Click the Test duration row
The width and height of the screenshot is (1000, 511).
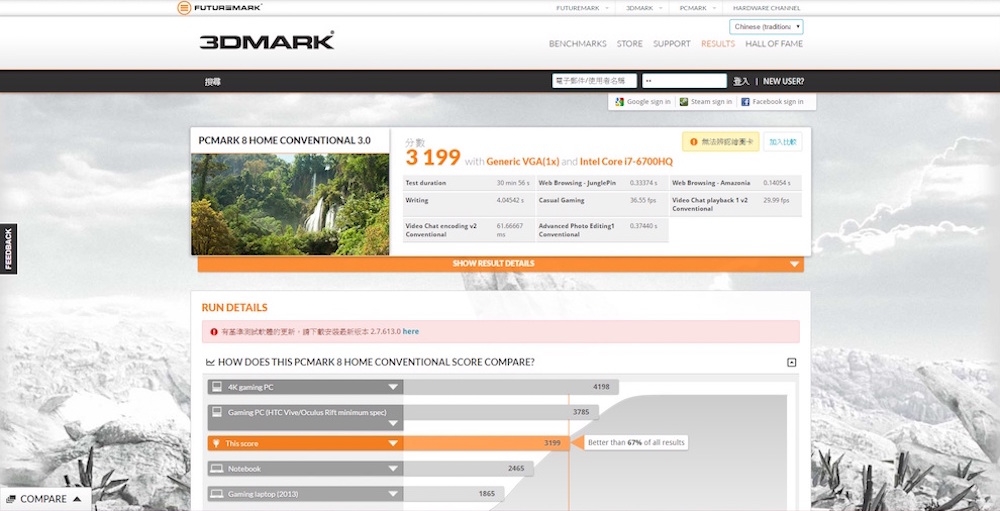[x=468, y=183]
